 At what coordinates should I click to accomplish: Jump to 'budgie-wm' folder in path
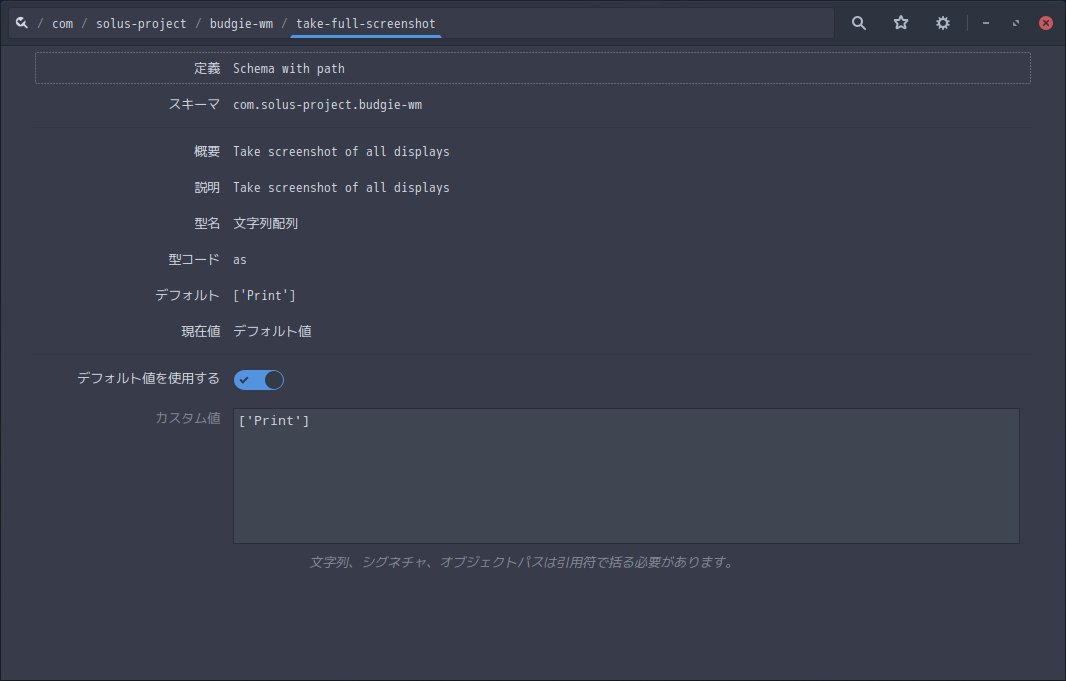click(x=241, y=24)
